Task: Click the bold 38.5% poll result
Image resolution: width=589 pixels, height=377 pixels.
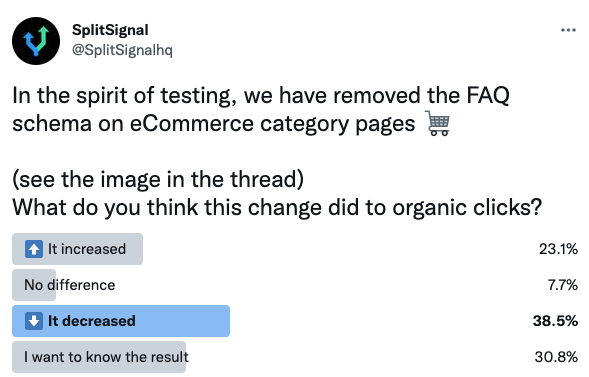Action: (555, 321)
